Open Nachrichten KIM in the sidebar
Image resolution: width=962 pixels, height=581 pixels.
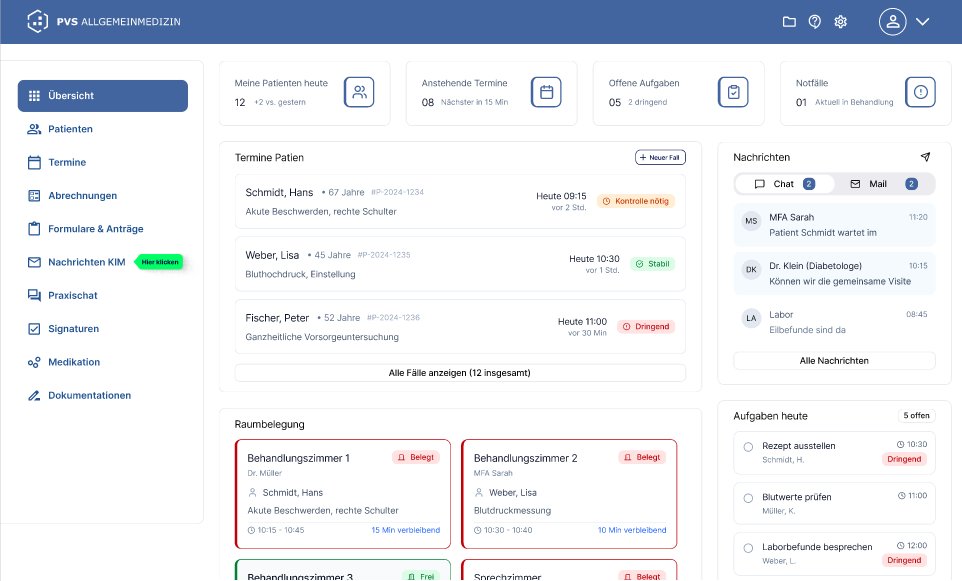coord(76,262)
